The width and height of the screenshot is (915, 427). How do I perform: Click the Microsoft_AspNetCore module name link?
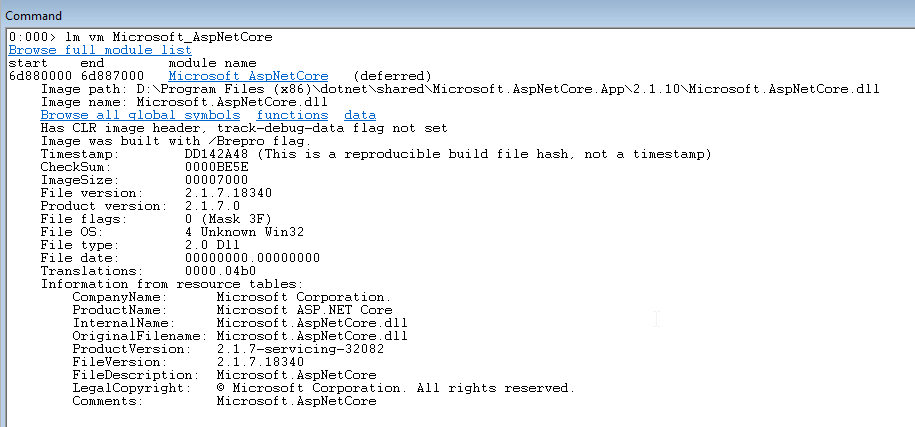pos(249,76)
